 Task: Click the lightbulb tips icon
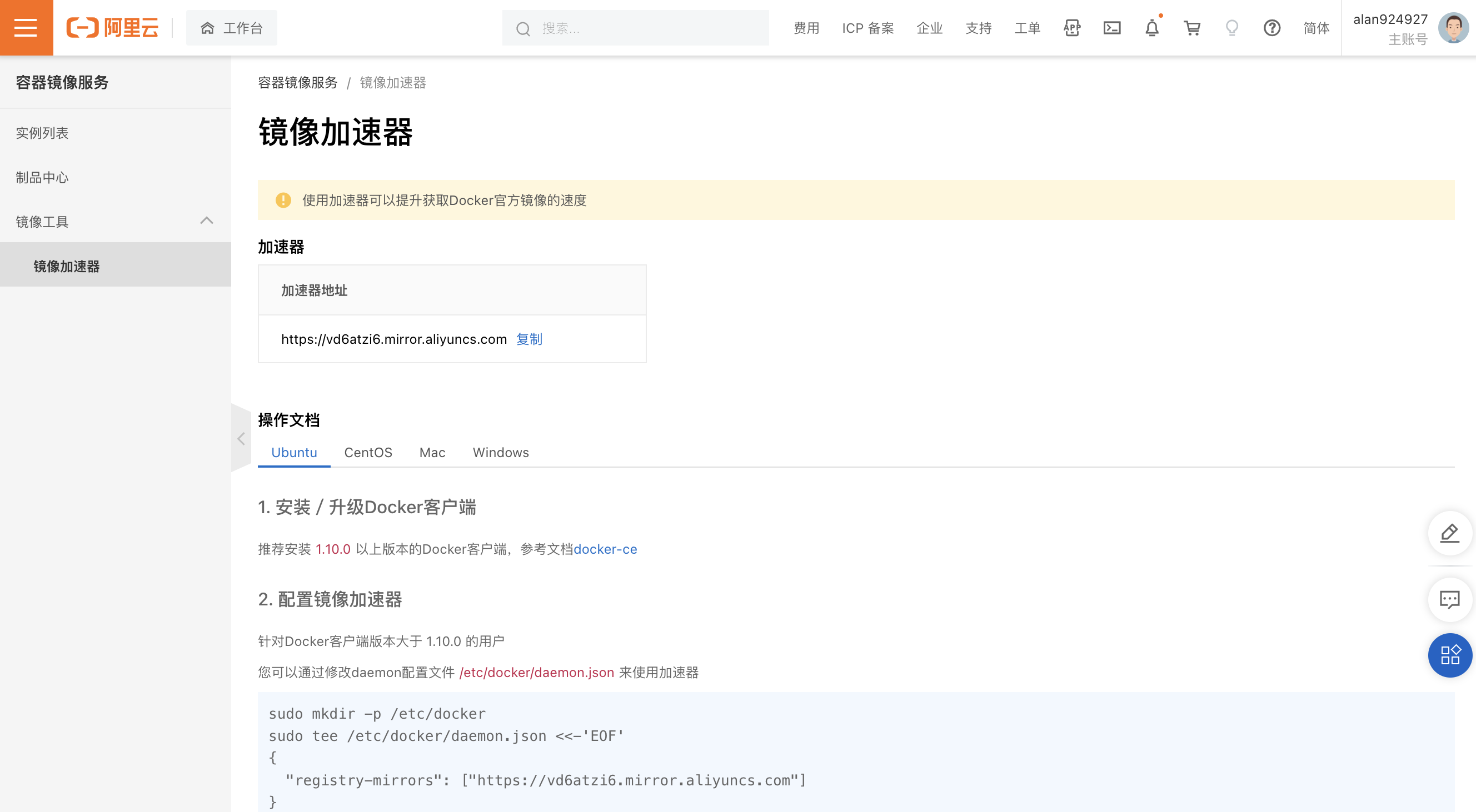[x=1232, y=27]
